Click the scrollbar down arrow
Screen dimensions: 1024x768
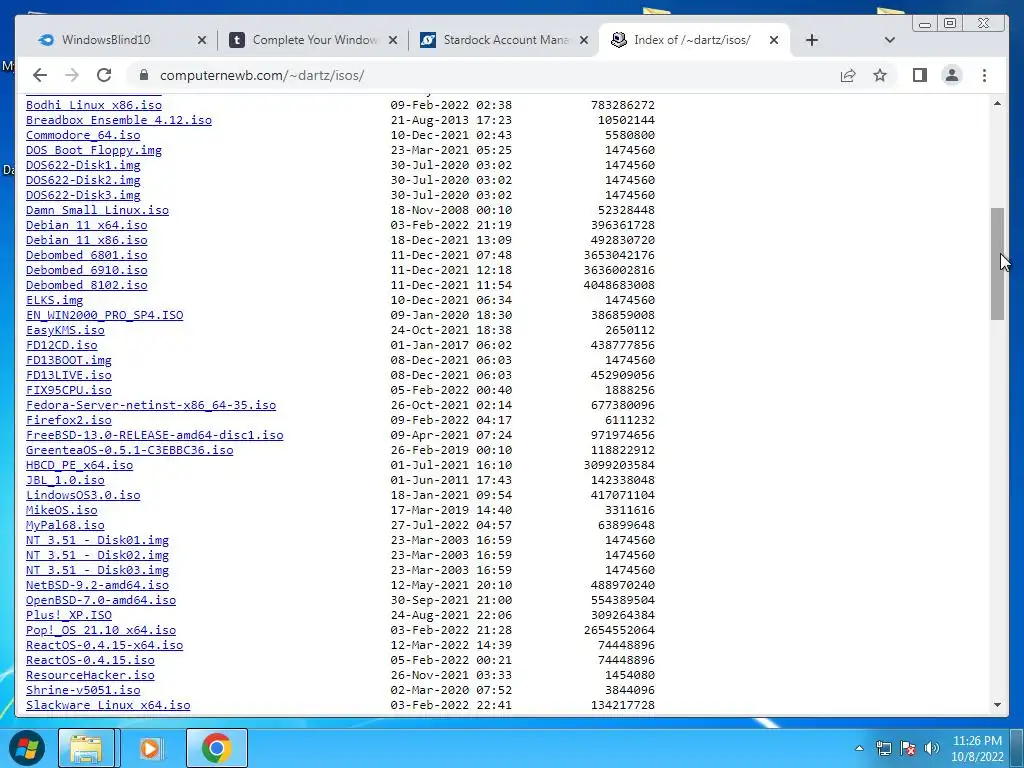click(x=997, y=705)
